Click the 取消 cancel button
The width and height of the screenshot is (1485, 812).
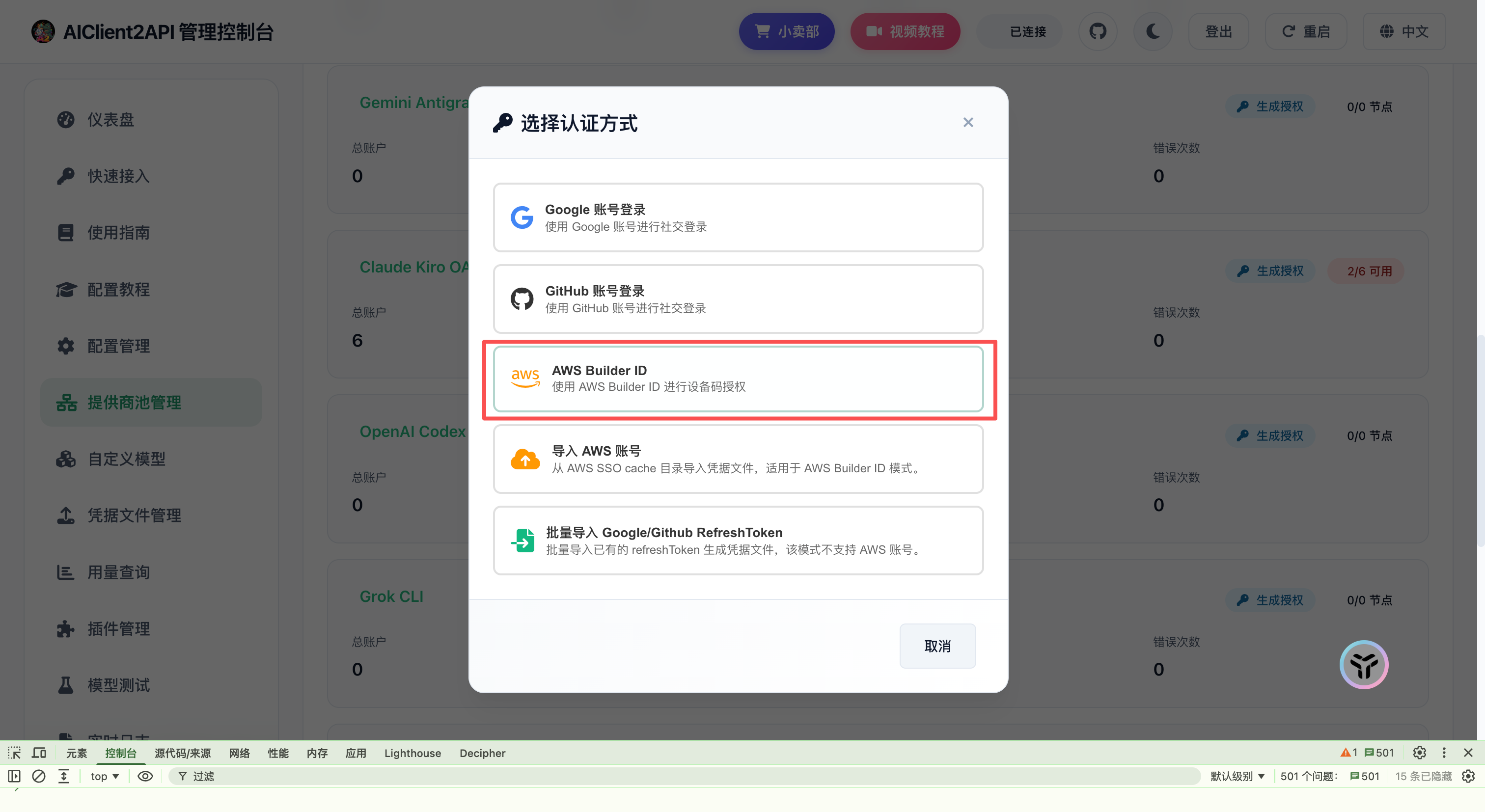[937, 646]
